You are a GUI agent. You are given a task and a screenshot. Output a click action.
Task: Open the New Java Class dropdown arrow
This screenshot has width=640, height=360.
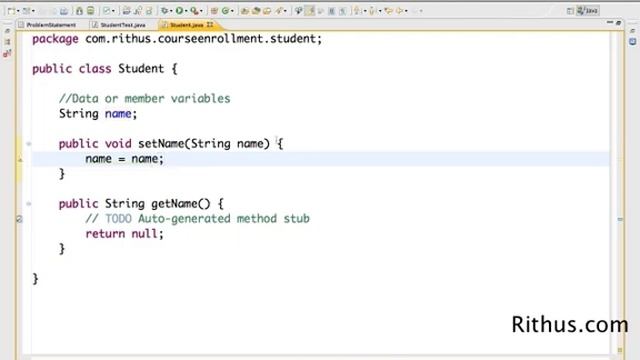point(232,11)
